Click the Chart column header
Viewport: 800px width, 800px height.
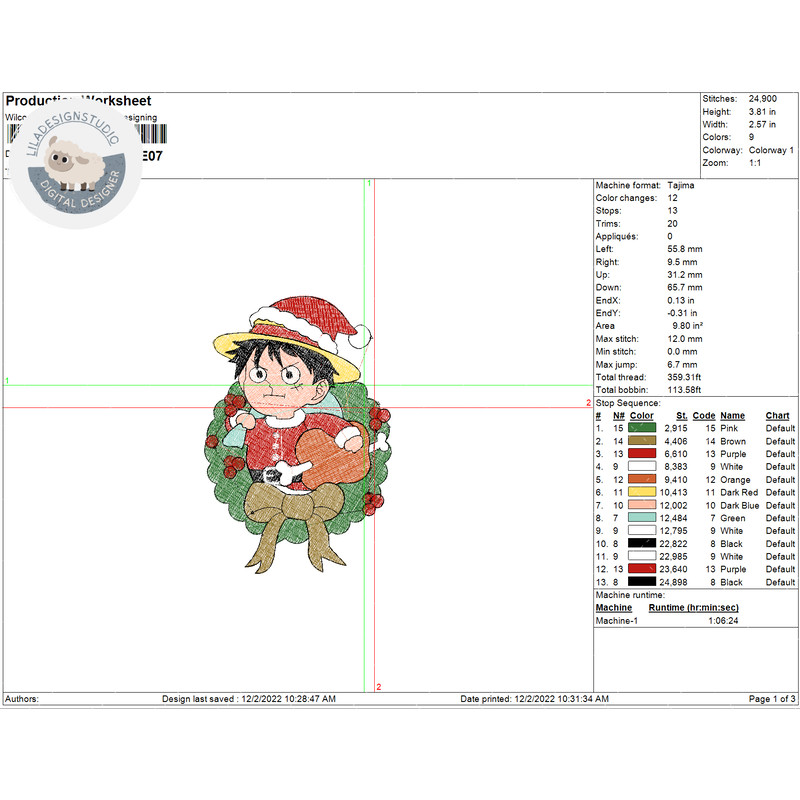(779, 416)
